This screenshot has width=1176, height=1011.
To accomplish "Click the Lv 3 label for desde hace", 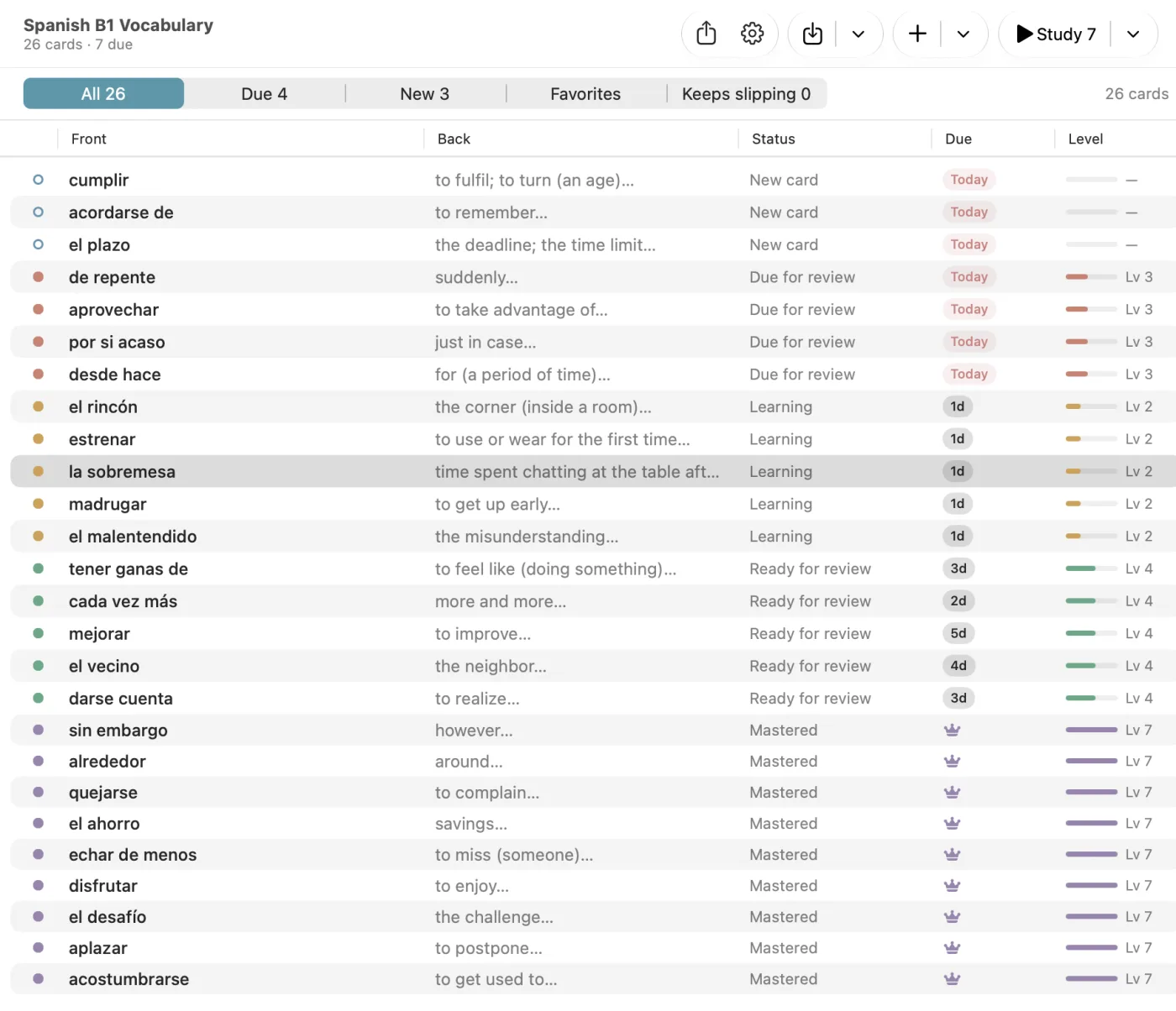I will (1139, 375).
